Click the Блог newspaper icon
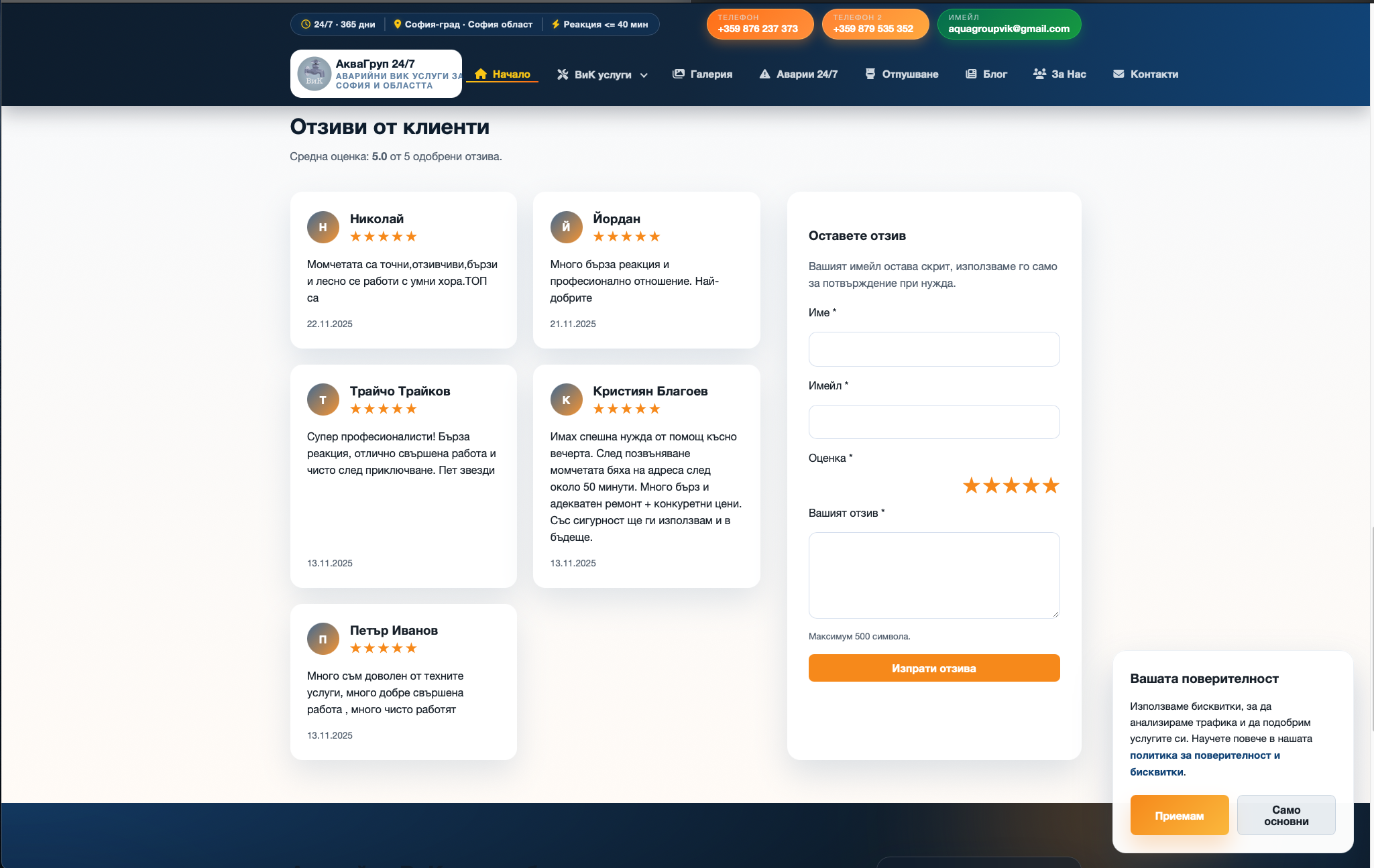 tap(971, 74)
